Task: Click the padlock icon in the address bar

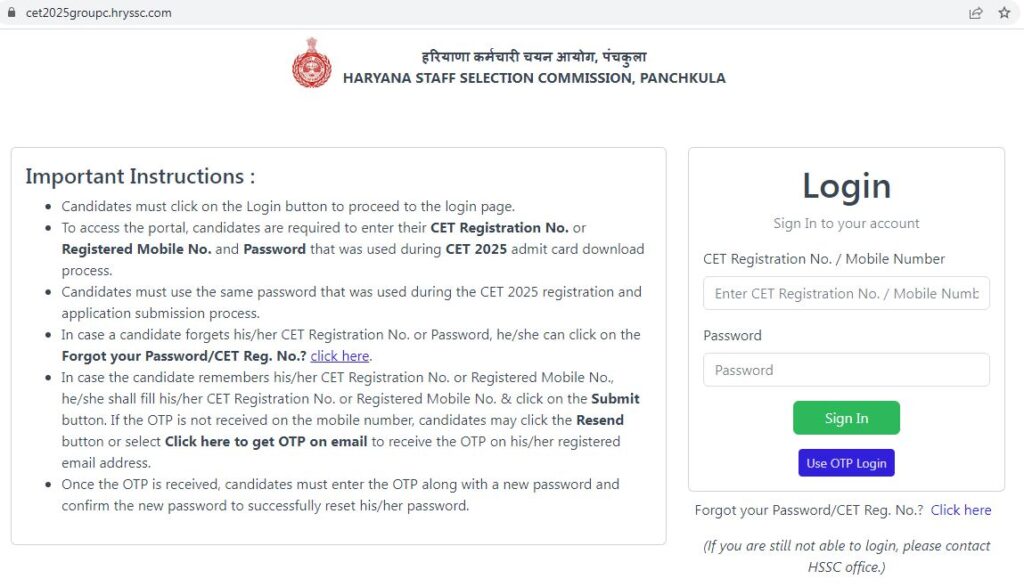Action: pos(11,13)
